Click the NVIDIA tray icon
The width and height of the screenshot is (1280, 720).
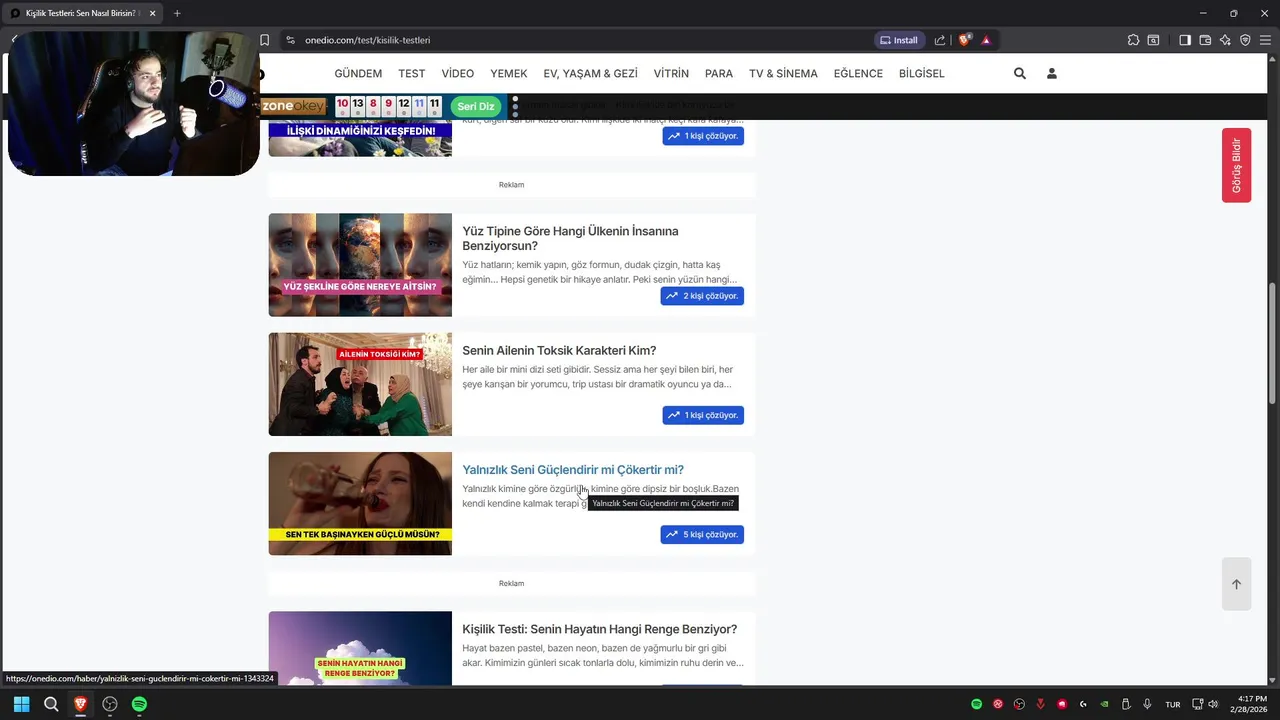coord(1104,704)
